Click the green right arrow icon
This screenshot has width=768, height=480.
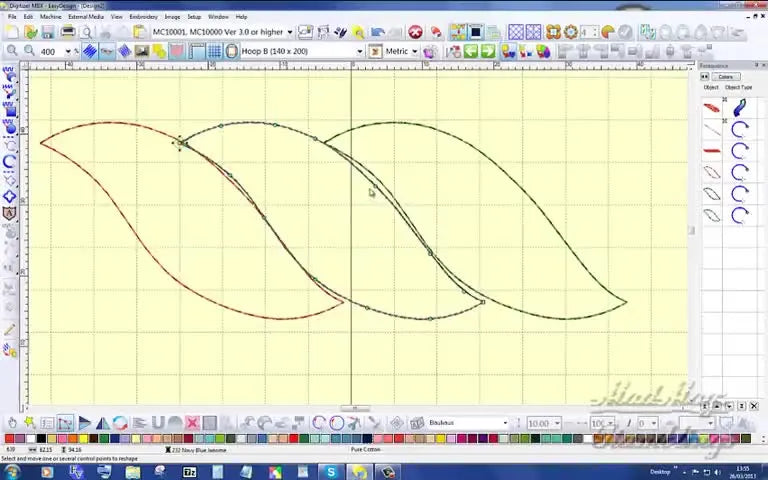487,51
